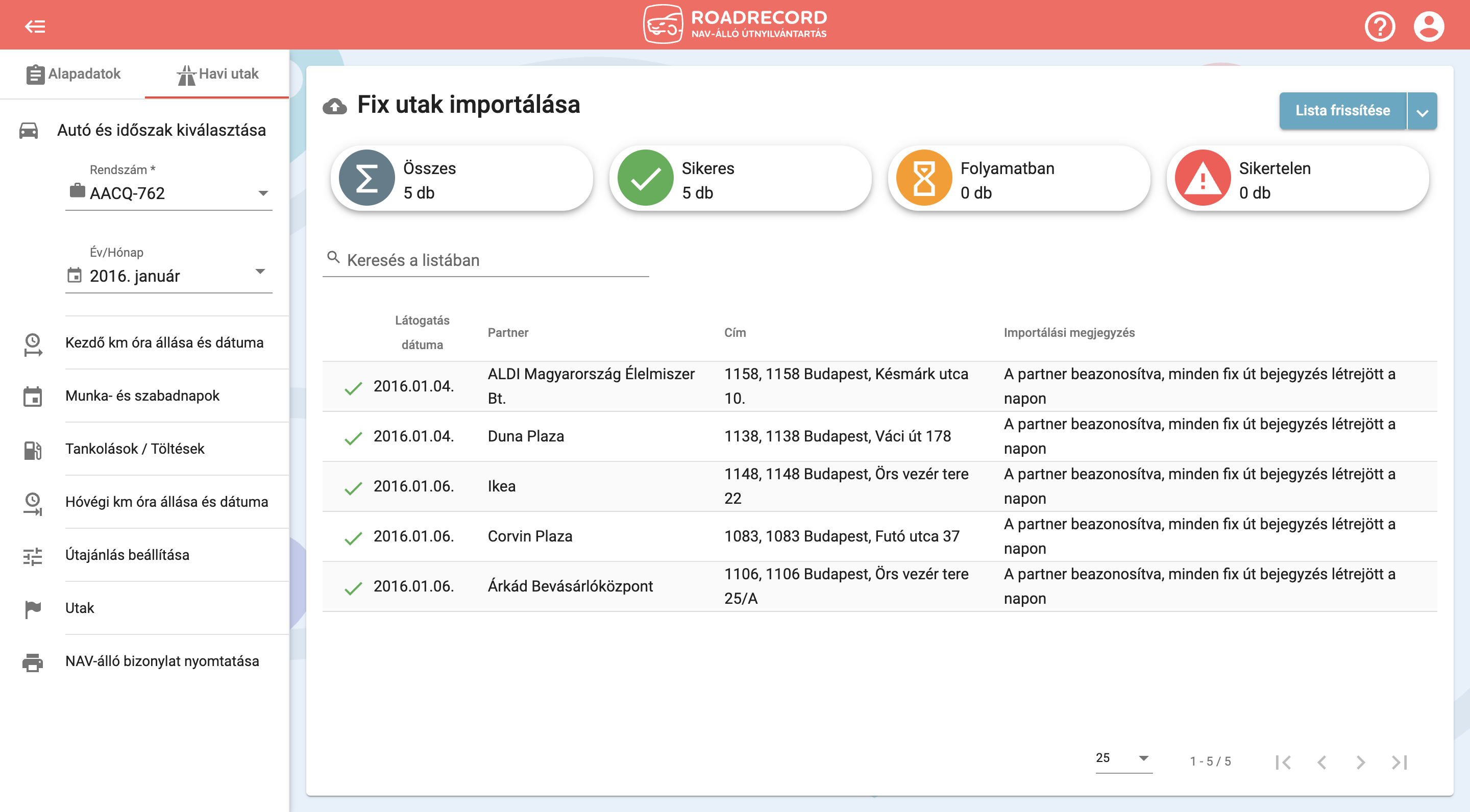Image resolution: width=1470 pixels, height=812 pixels.
Task: Click the clock icon for Kezdő km óra
Action: pos(33,345)
